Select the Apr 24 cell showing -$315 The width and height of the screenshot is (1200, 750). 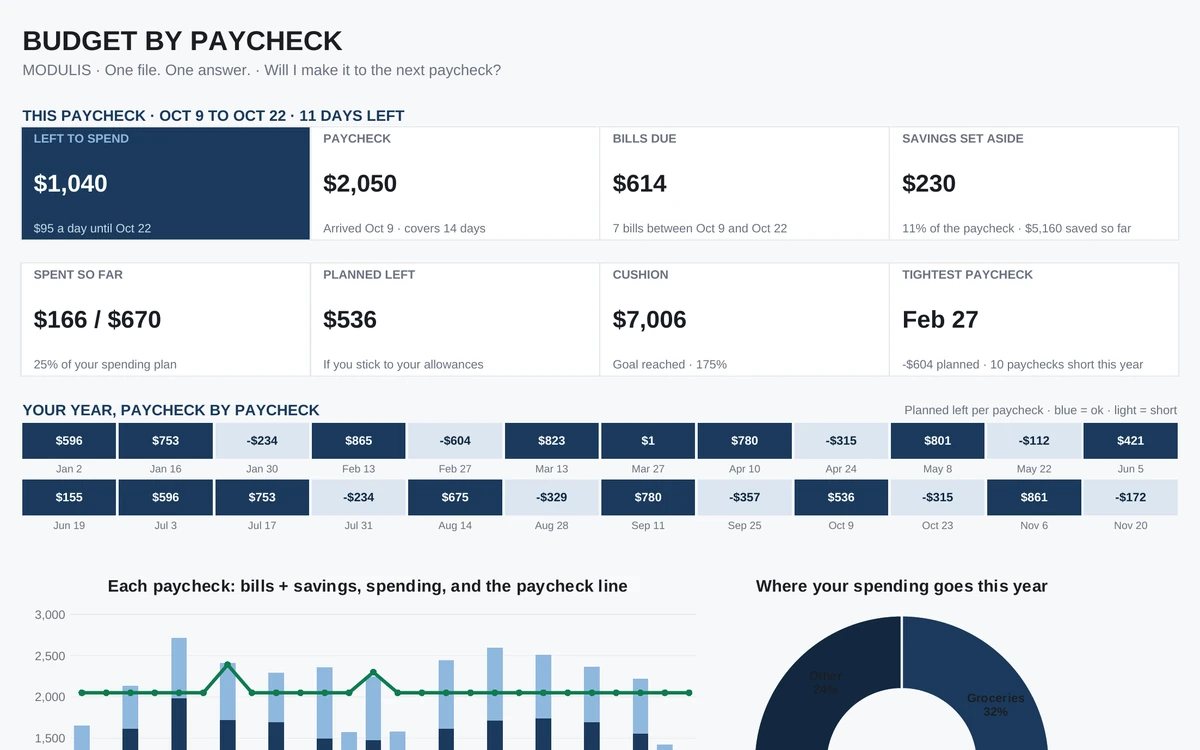(841, 441)
